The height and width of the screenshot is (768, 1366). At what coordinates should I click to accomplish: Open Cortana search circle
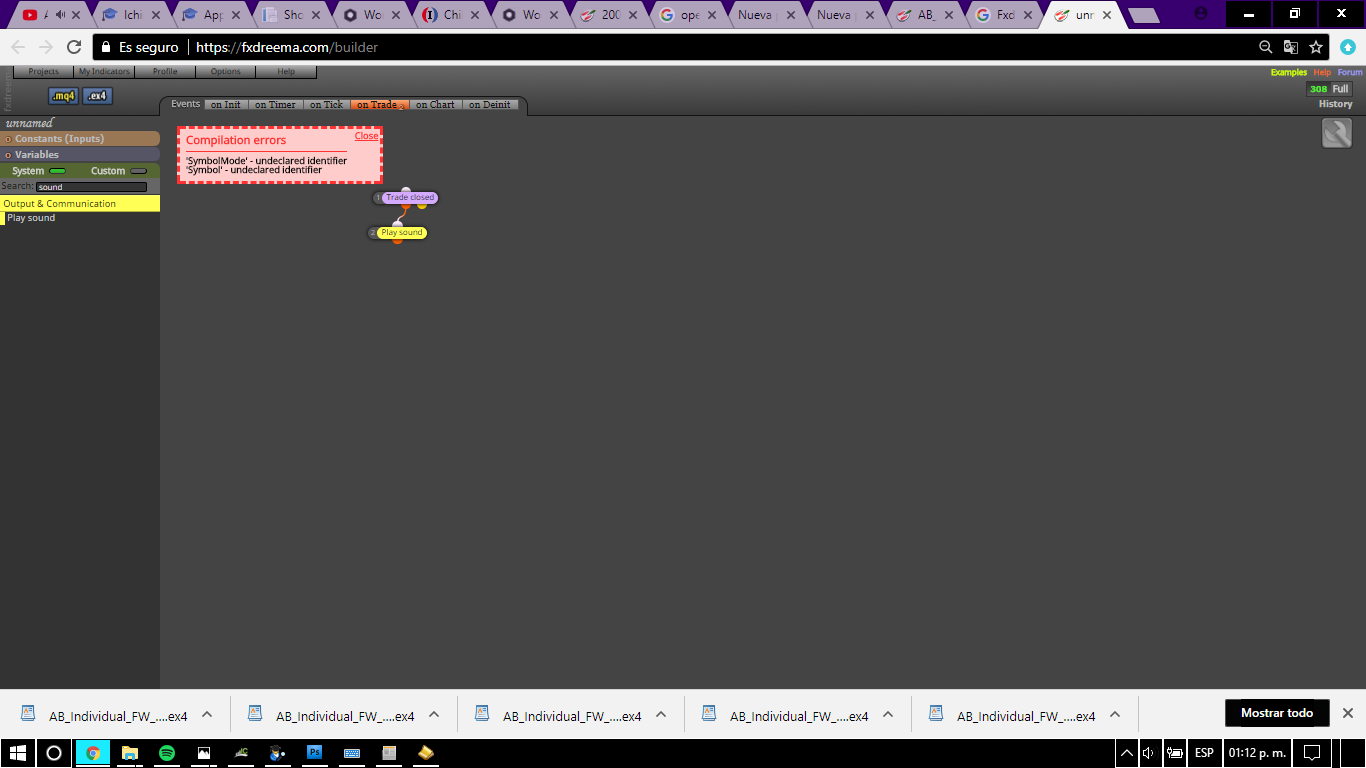coord(54,753)
